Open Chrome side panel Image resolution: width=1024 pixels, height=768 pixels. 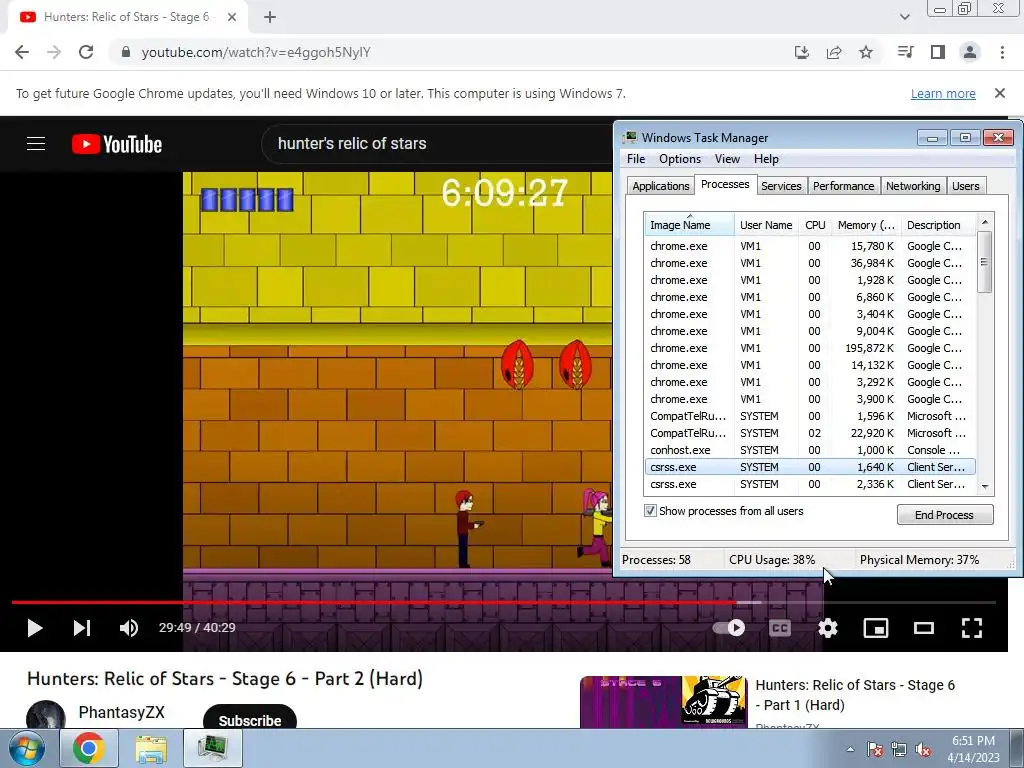[938, 52]
